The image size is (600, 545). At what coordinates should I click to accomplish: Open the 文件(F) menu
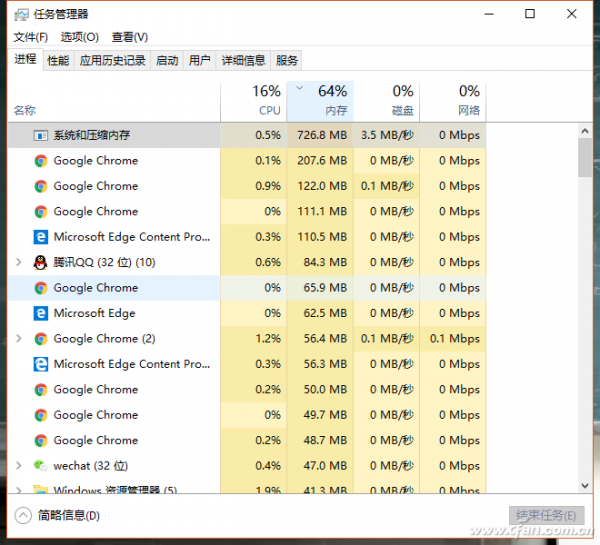coord(31,37)
